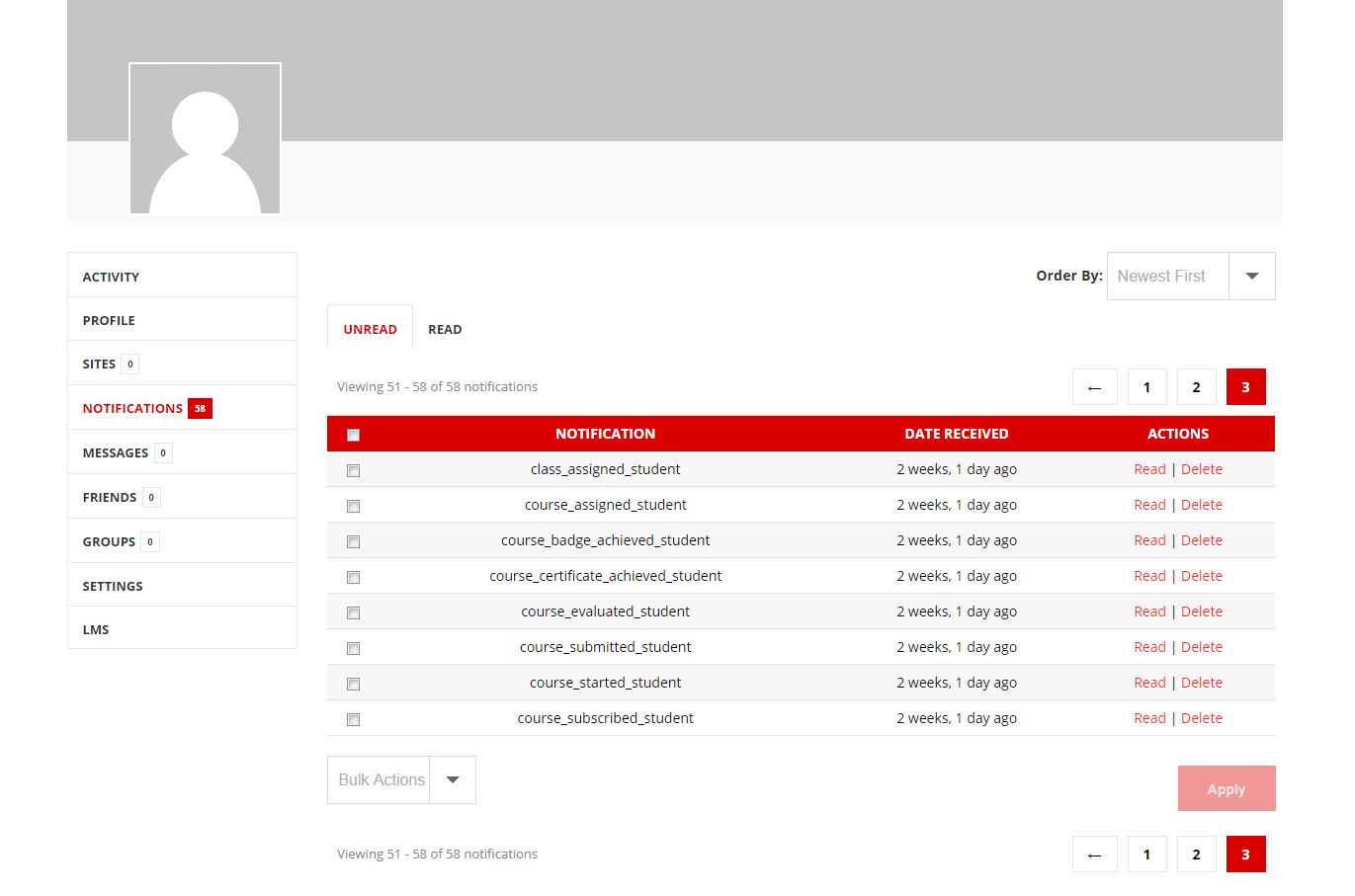Select page 3 in top pagination
This screenshot has height=896, width=1355.
point(1245,387)
